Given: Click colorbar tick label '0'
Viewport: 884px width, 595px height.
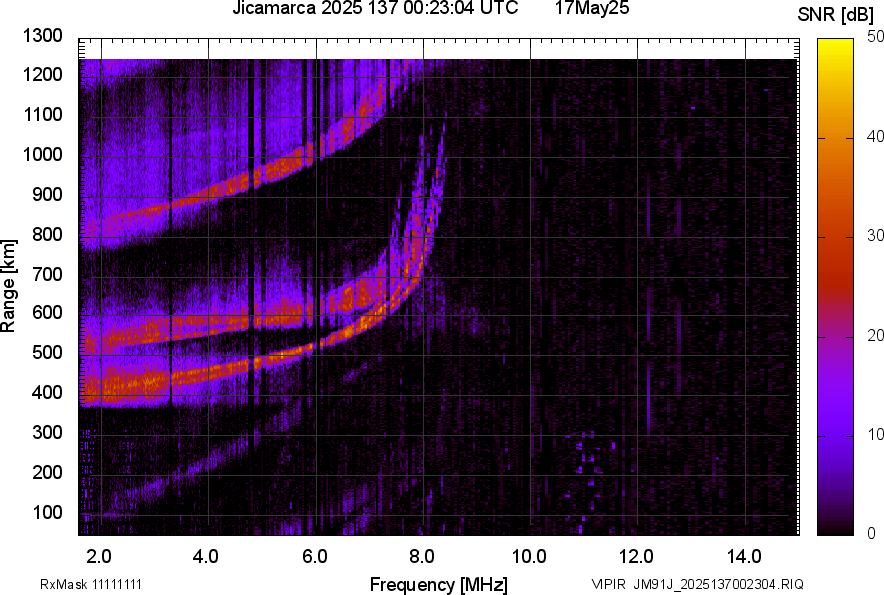Looking at the screenshot, I should pos(872,534).
